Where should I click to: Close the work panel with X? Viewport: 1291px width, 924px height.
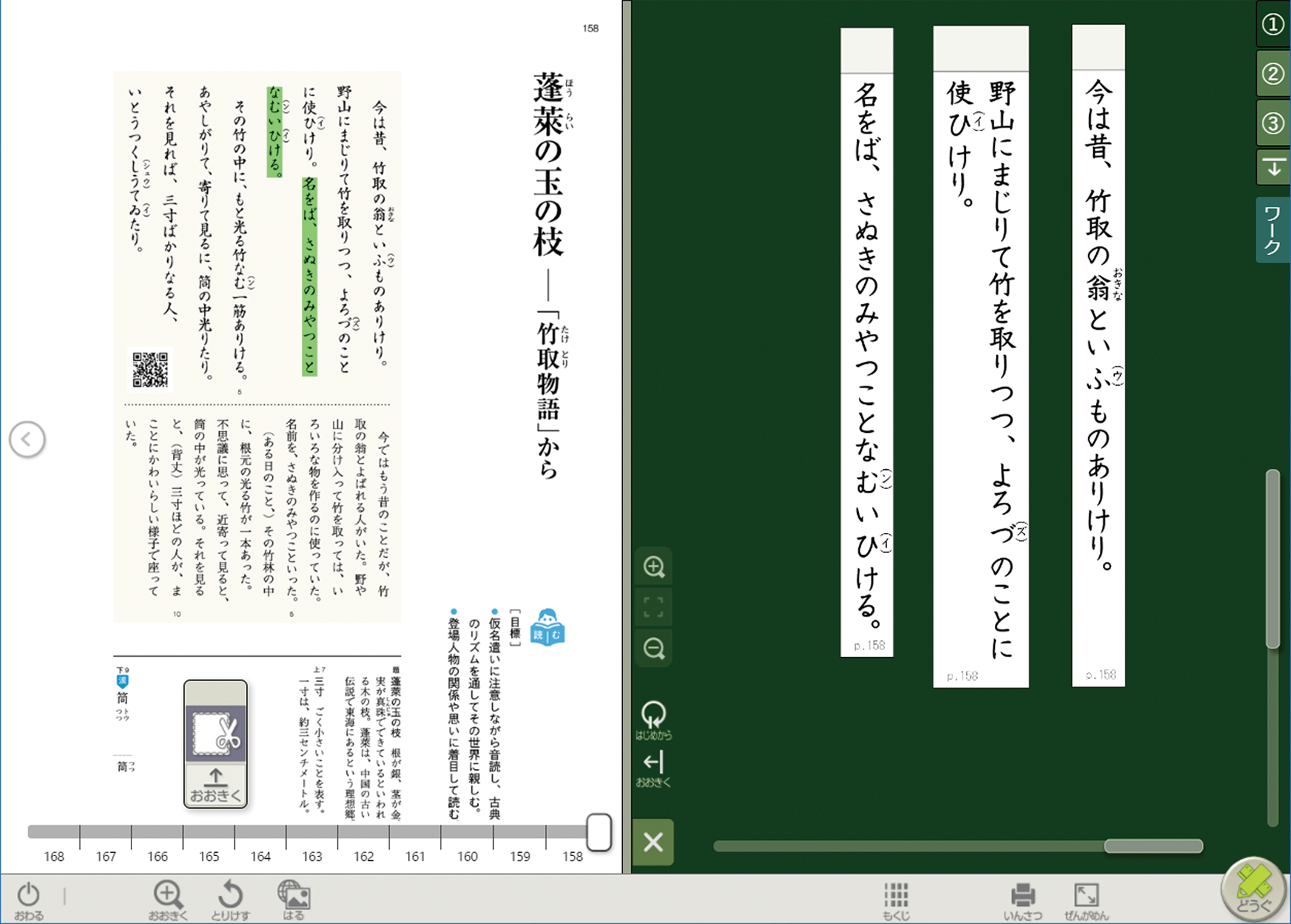click(653, 842)
